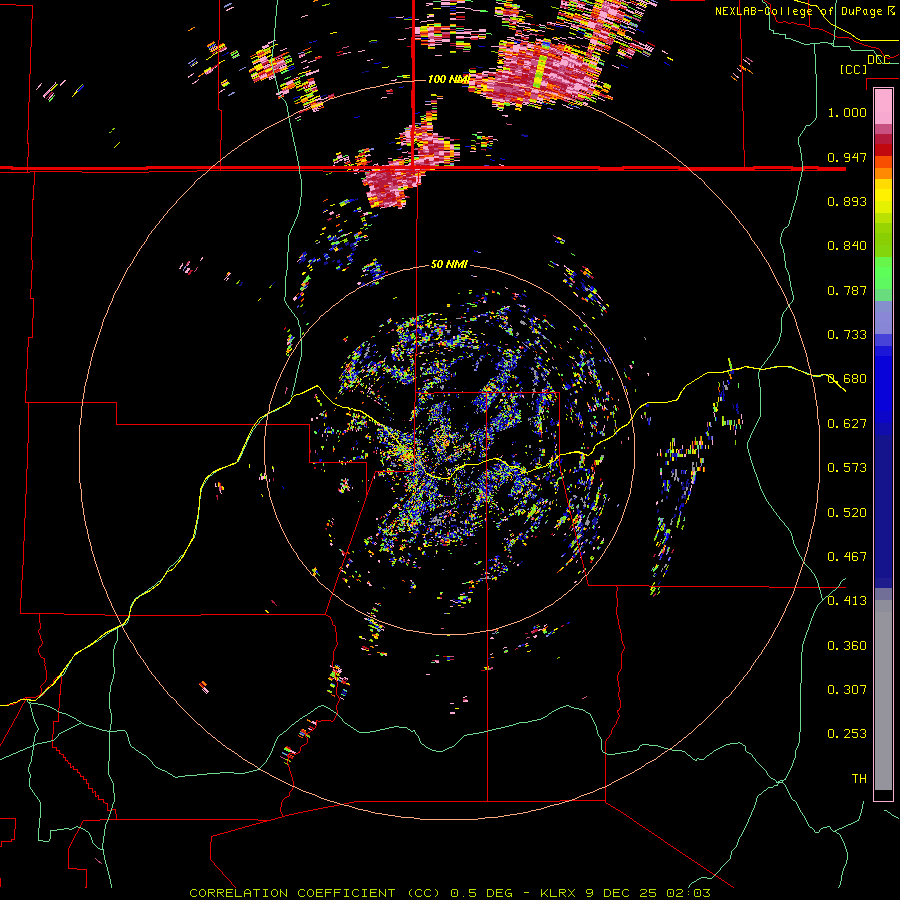The height and width of the screenshot is (900, 900).
Task: Click the 0.840 scale label
Action: pos(847,245)
